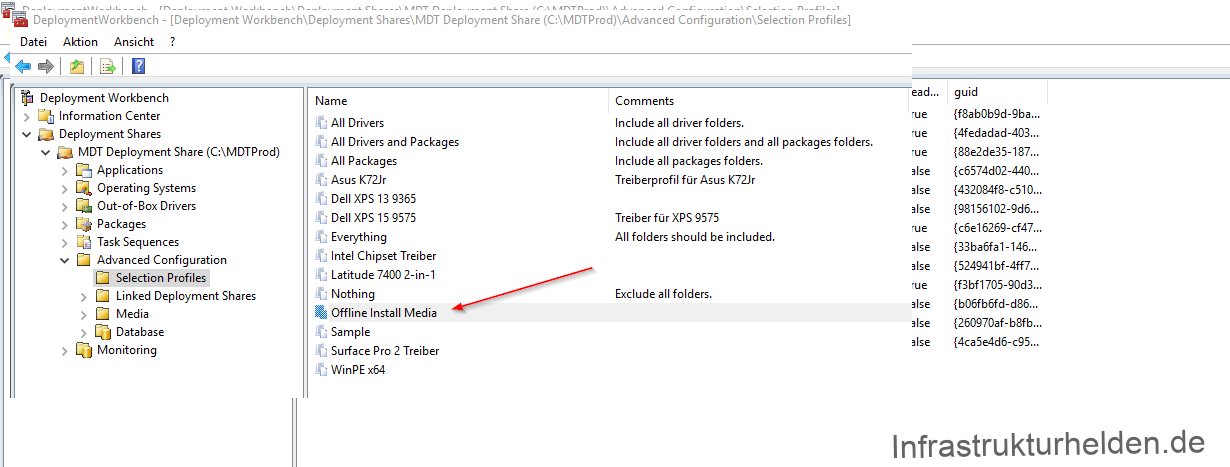1230x467 pixels.
Task: Expand the Applications node
Action: click(x=65, y=170)
